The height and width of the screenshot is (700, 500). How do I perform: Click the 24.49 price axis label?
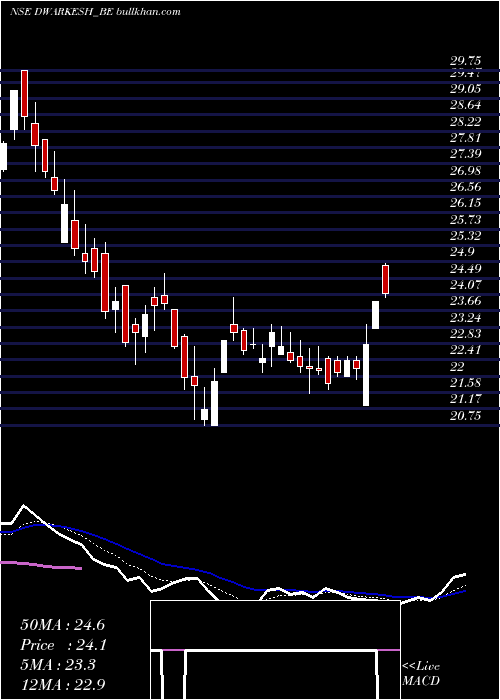click(466, 269)
